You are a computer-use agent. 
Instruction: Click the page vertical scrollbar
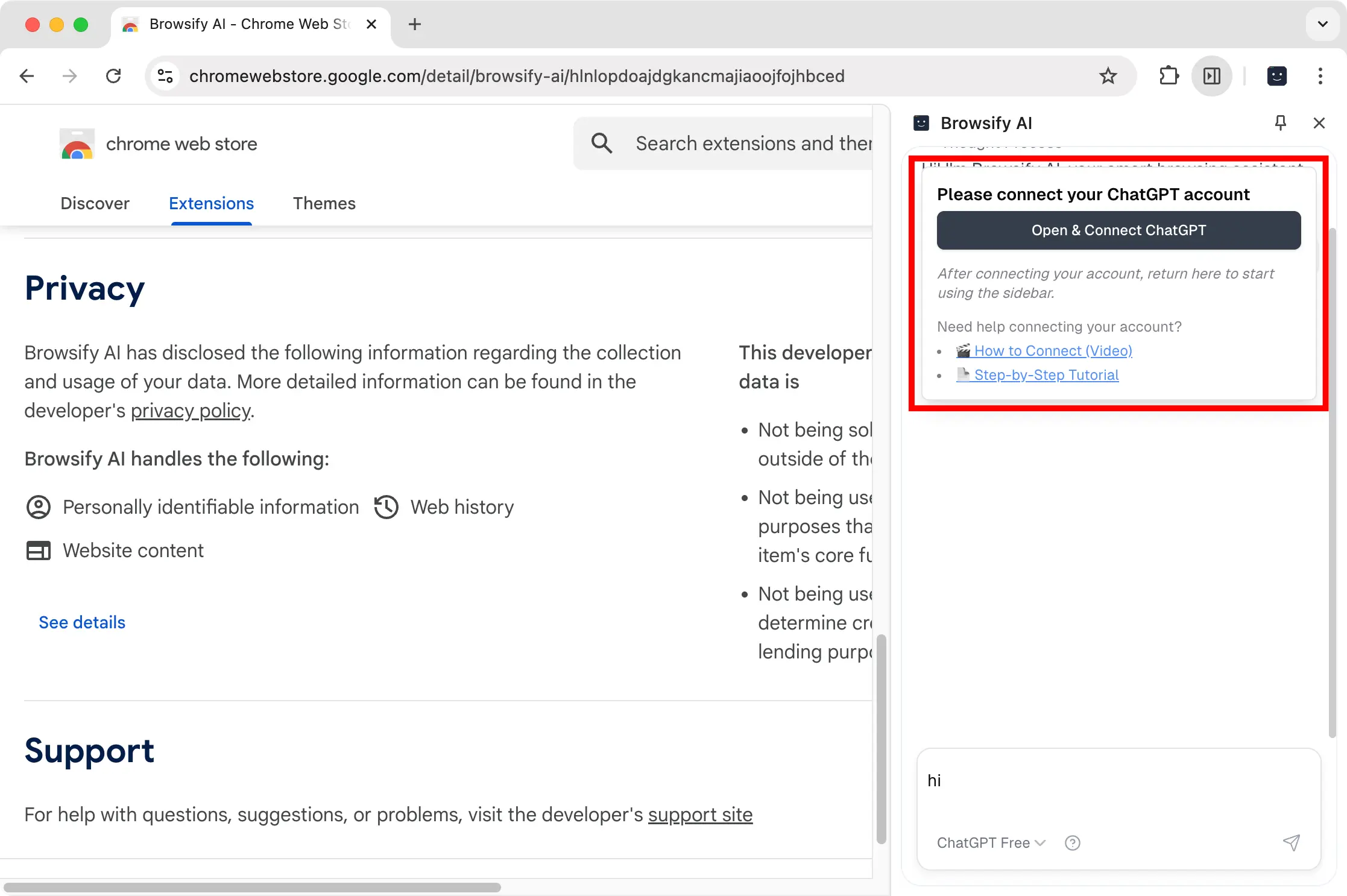(881, 739)
